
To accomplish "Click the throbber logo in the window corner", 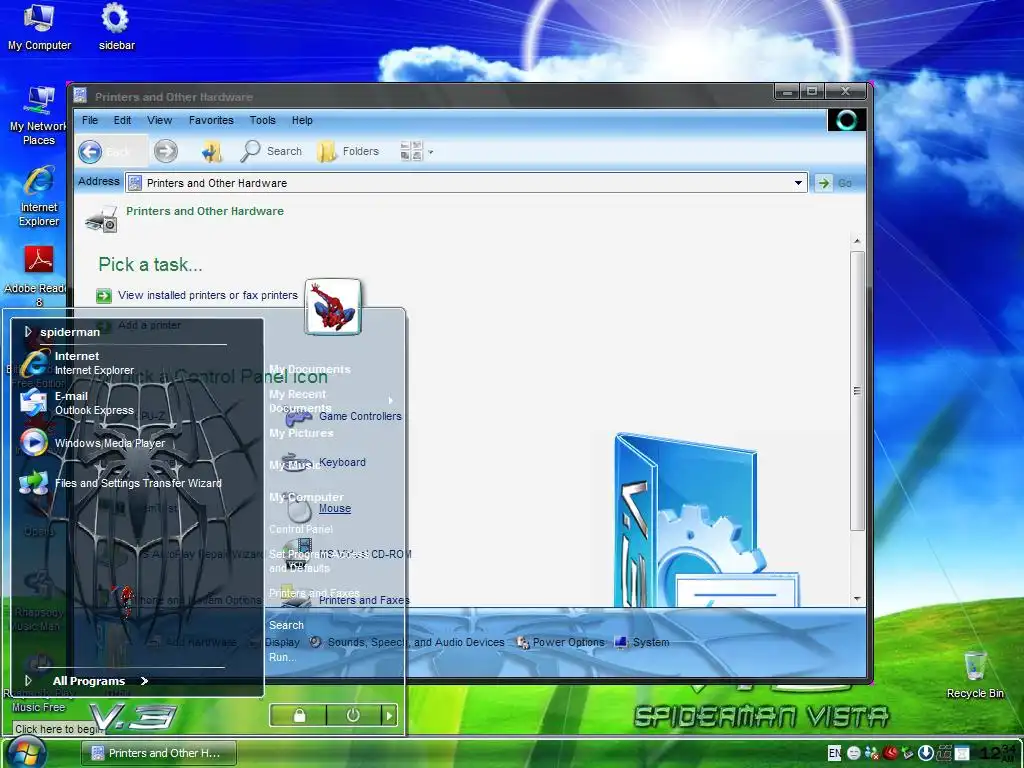I will tap(847, 120).
